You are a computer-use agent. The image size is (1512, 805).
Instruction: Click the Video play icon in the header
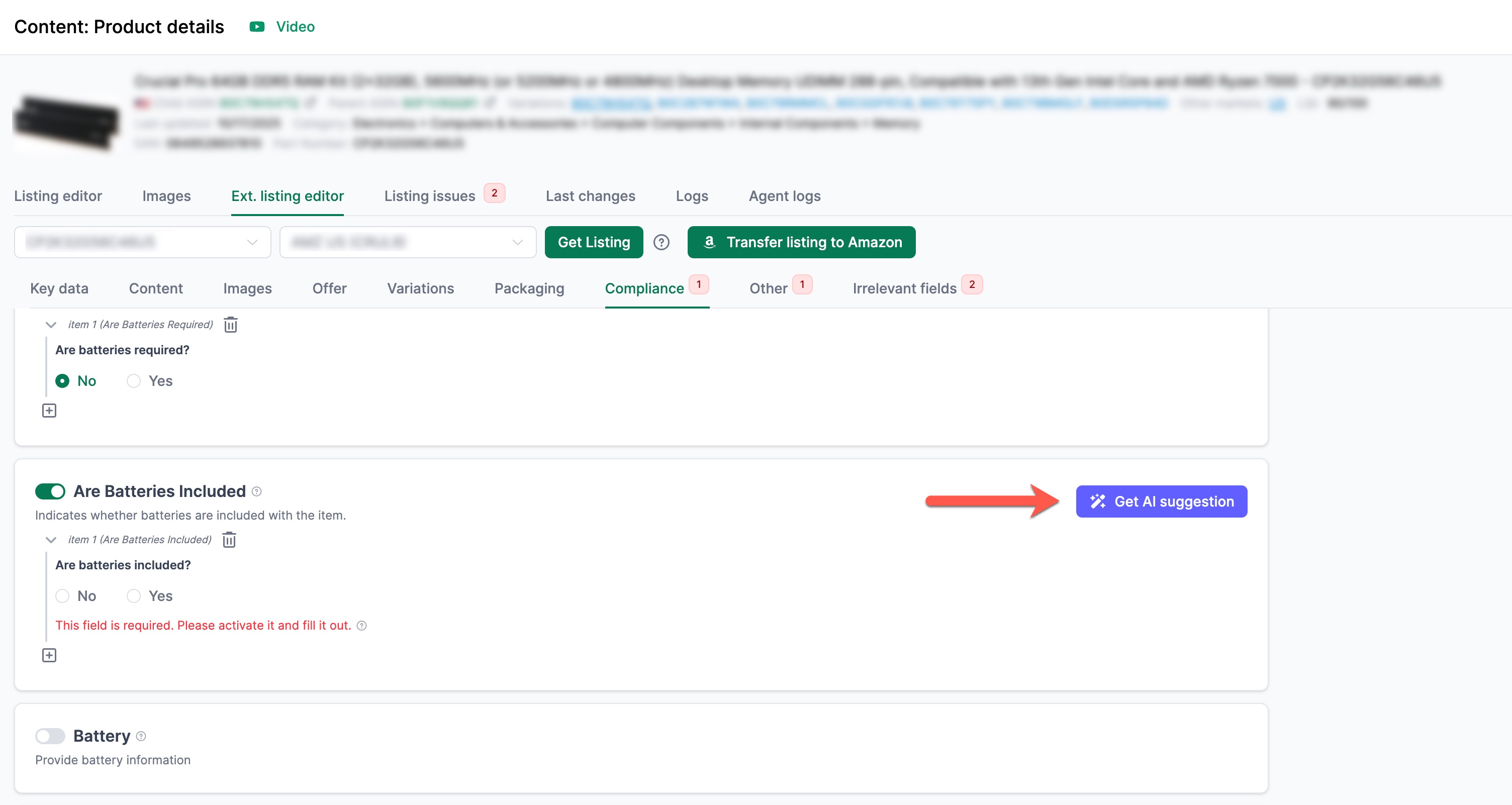257,27
